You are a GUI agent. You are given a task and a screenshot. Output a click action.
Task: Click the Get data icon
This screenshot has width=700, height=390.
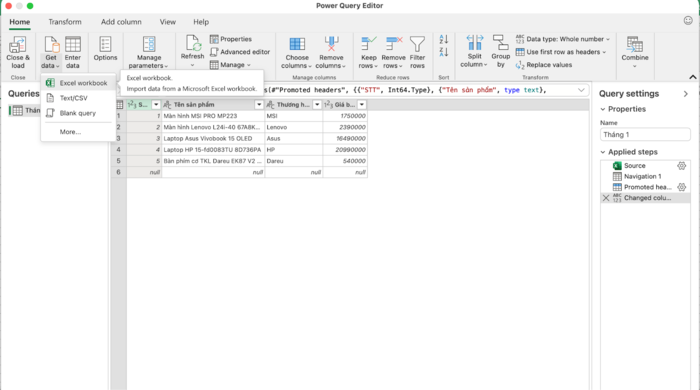(51, 45)
